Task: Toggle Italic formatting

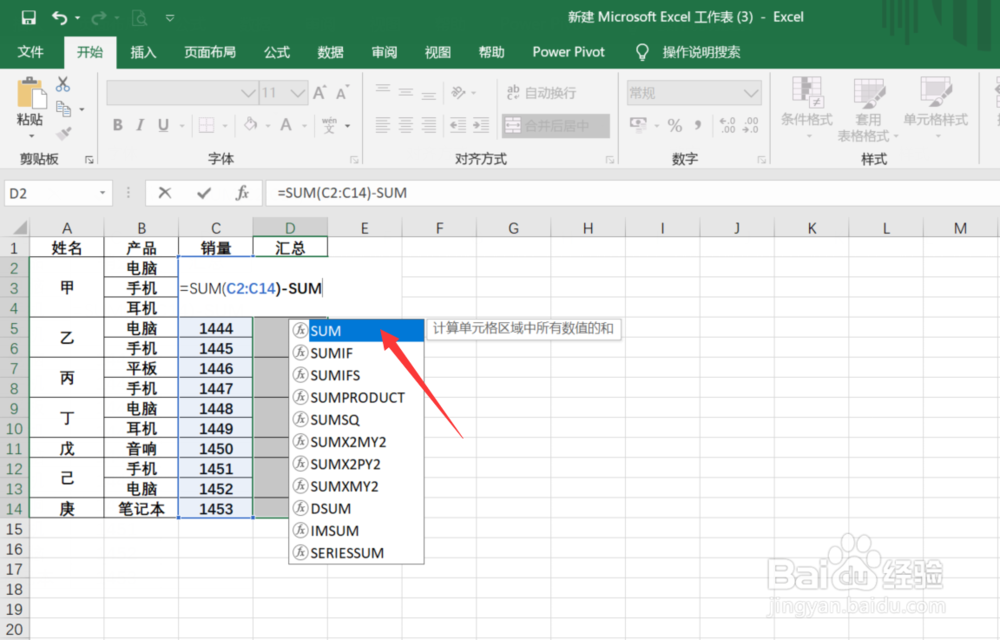Action: [x=140, y=125]
